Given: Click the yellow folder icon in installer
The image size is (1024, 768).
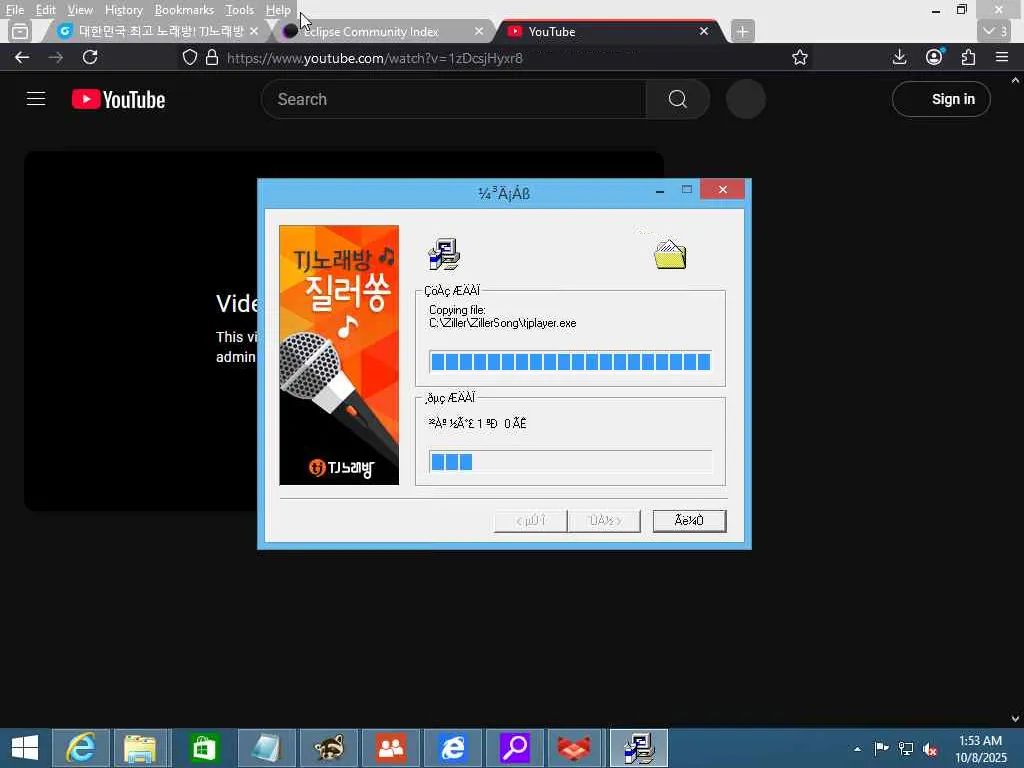Looking at the screenshot, I should pos(670,255).
